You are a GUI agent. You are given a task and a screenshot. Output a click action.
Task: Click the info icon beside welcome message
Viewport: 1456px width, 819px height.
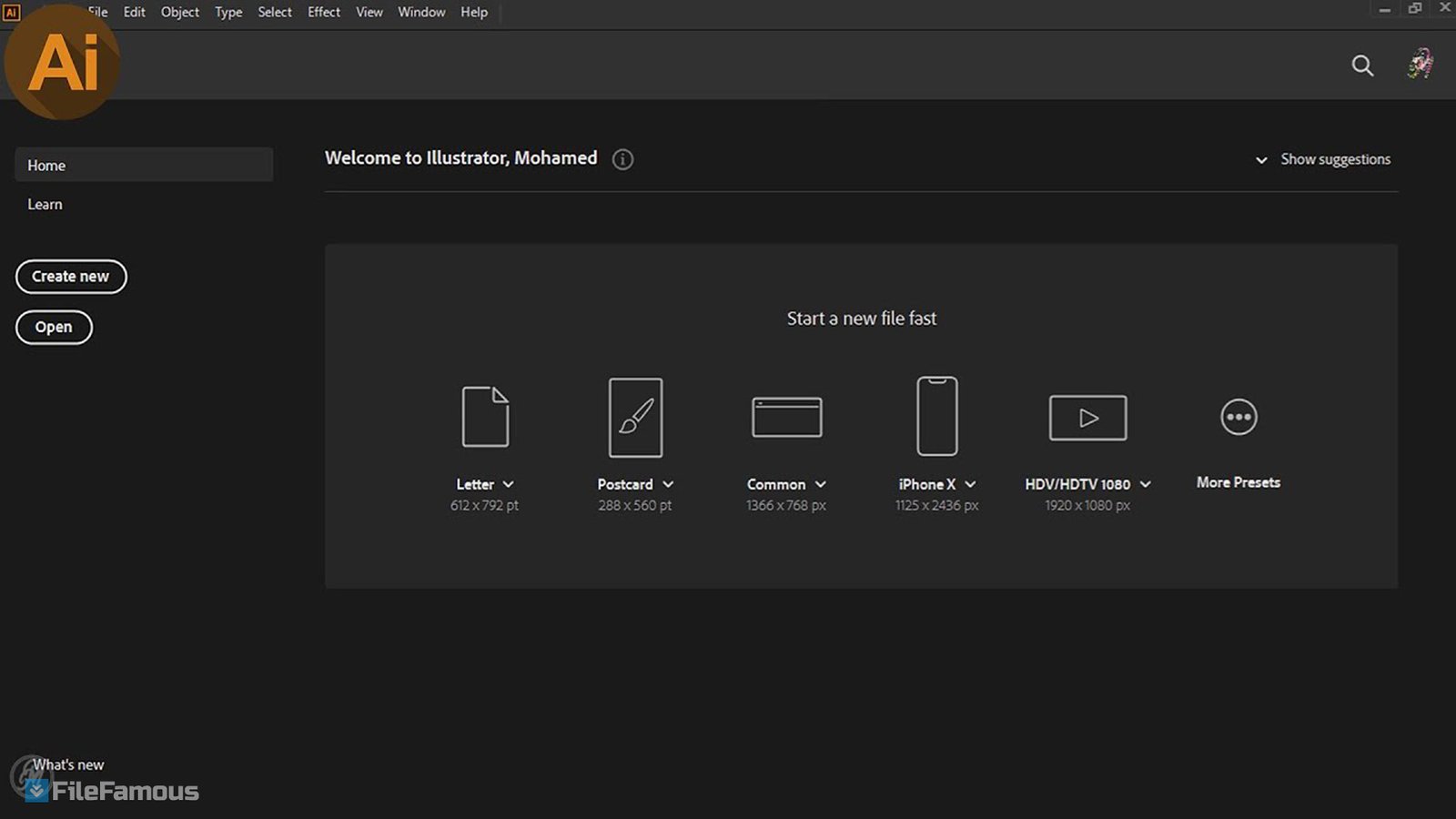622,159
